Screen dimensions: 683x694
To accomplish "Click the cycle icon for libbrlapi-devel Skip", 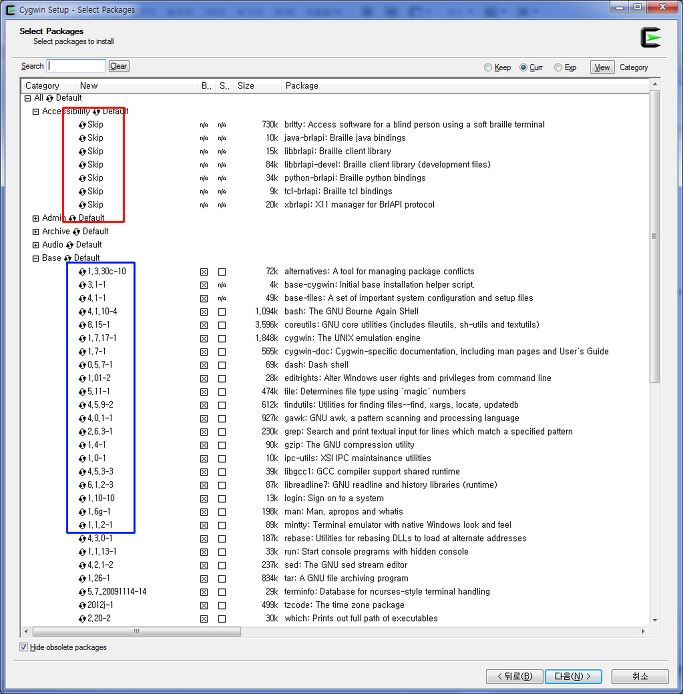I will [82, 165].
